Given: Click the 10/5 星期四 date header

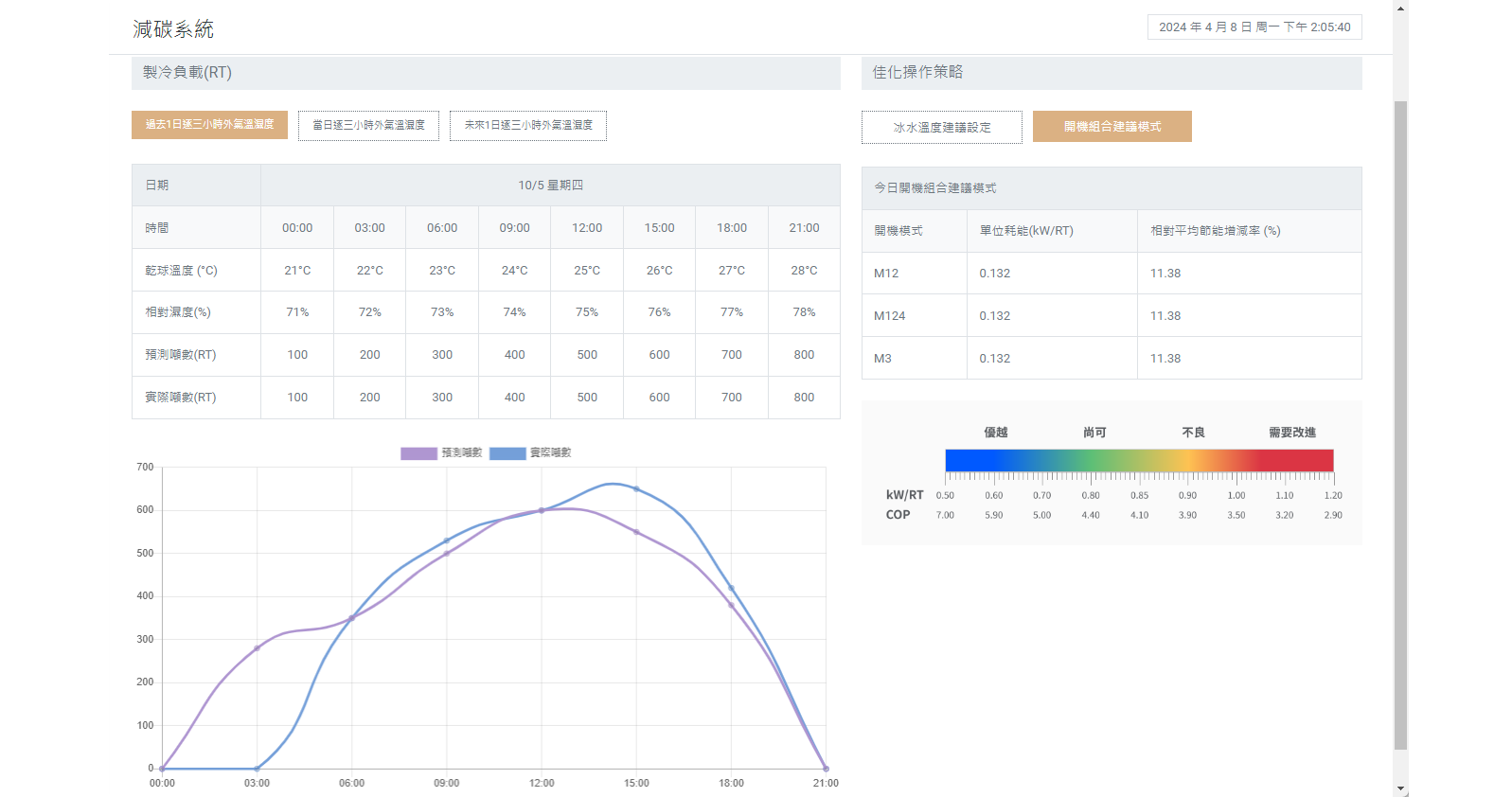Looking at the screenshot, I should 550,186.
